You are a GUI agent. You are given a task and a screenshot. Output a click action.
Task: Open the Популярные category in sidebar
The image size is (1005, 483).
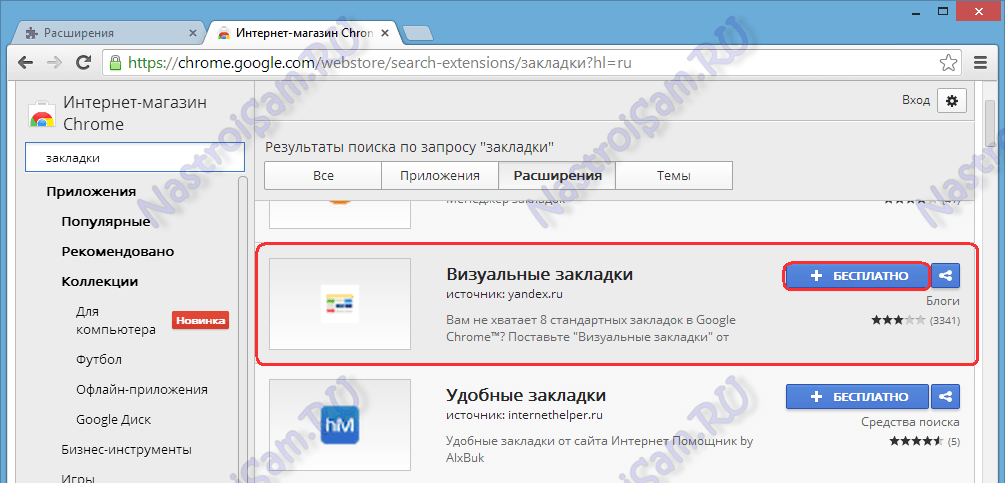(x=105, y=222)
